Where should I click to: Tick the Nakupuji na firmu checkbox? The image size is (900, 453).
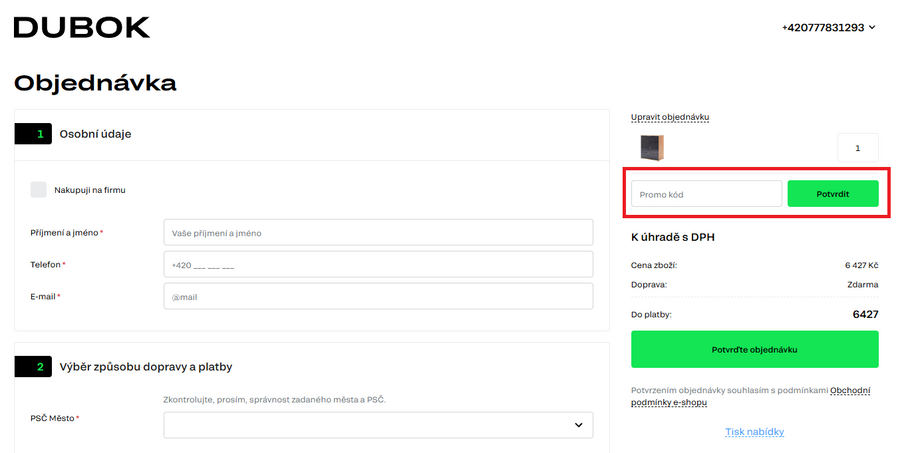coord(38,189)
